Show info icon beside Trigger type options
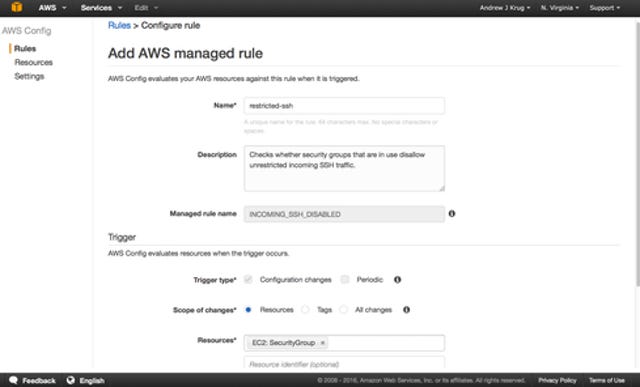Screen dimensions: 640x387 coord(397,280)
